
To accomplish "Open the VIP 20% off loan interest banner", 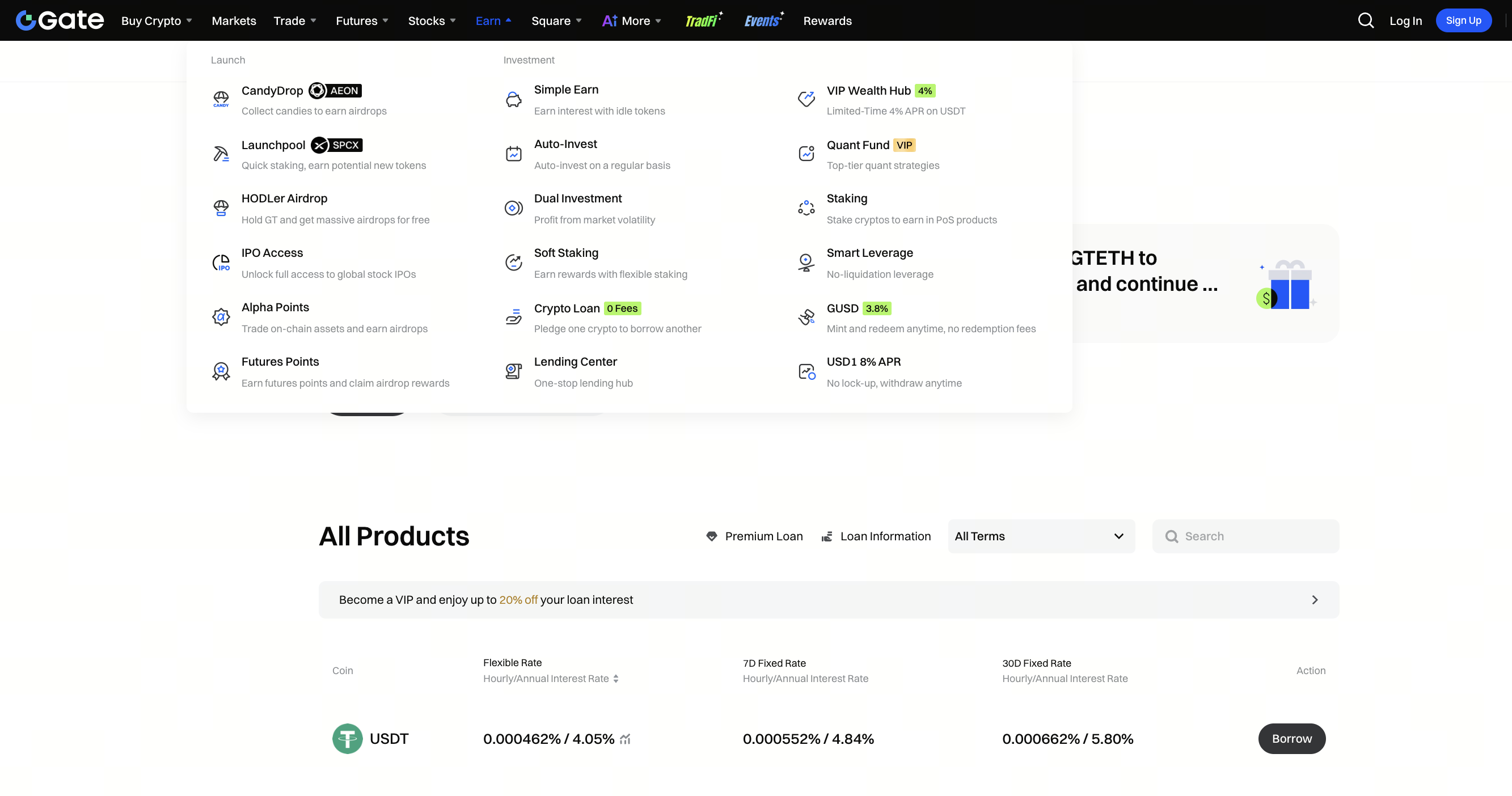I will [x=829, y=599].
